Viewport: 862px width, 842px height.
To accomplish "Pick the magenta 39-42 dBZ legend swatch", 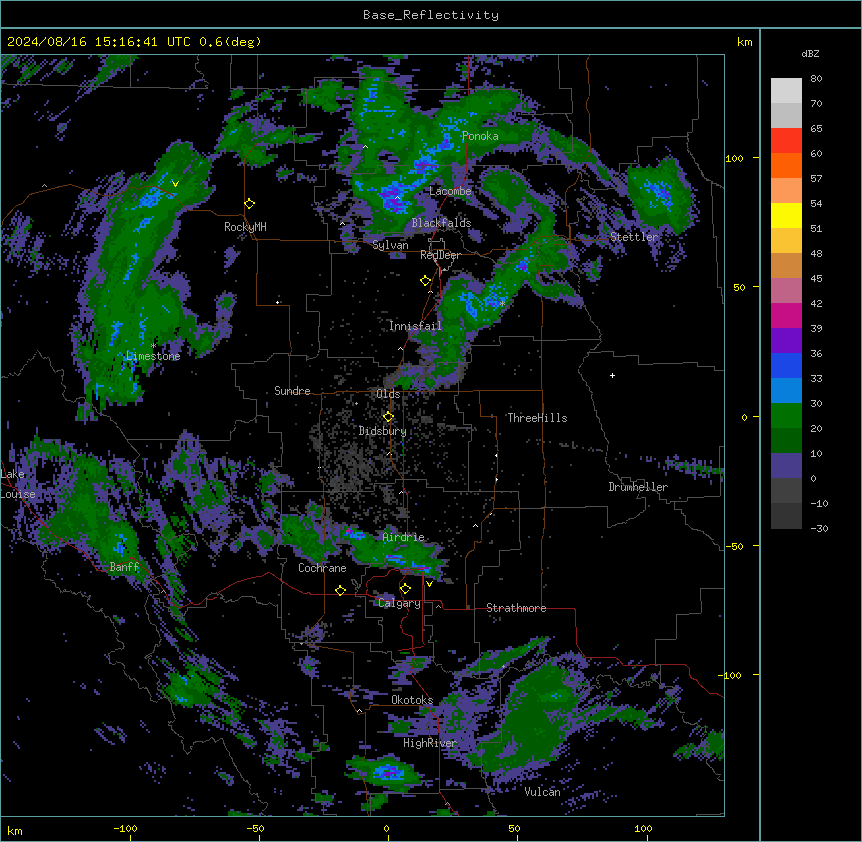I will (786, 315).
